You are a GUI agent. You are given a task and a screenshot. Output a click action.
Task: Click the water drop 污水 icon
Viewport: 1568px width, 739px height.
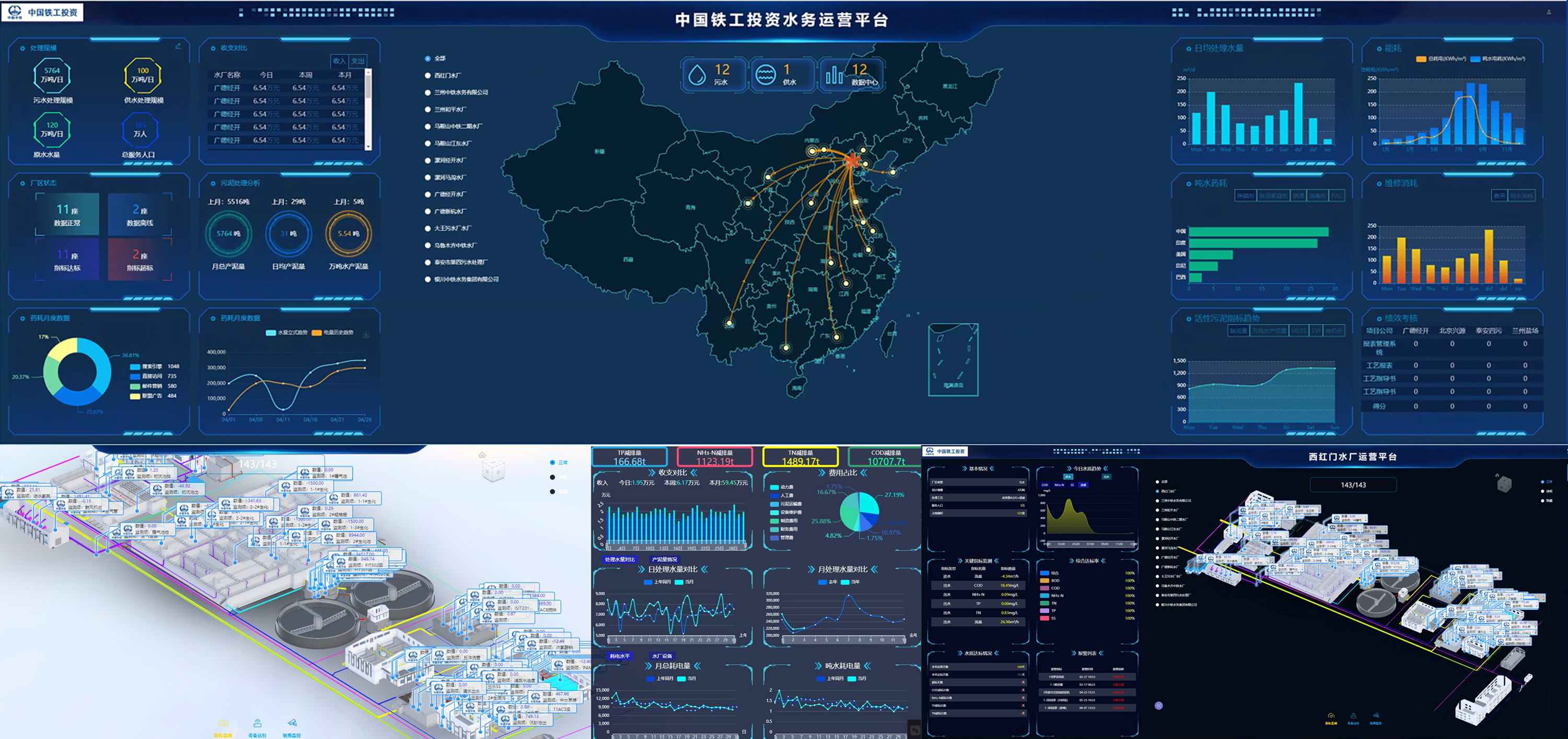point(696,75)
